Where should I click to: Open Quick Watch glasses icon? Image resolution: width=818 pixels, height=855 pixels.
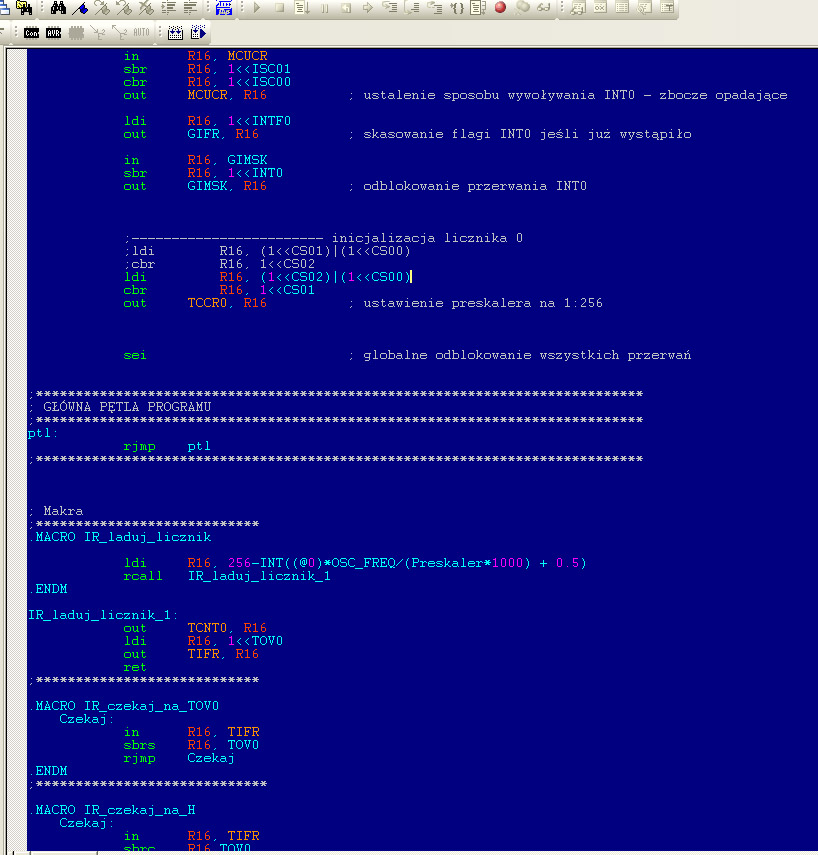544,8
